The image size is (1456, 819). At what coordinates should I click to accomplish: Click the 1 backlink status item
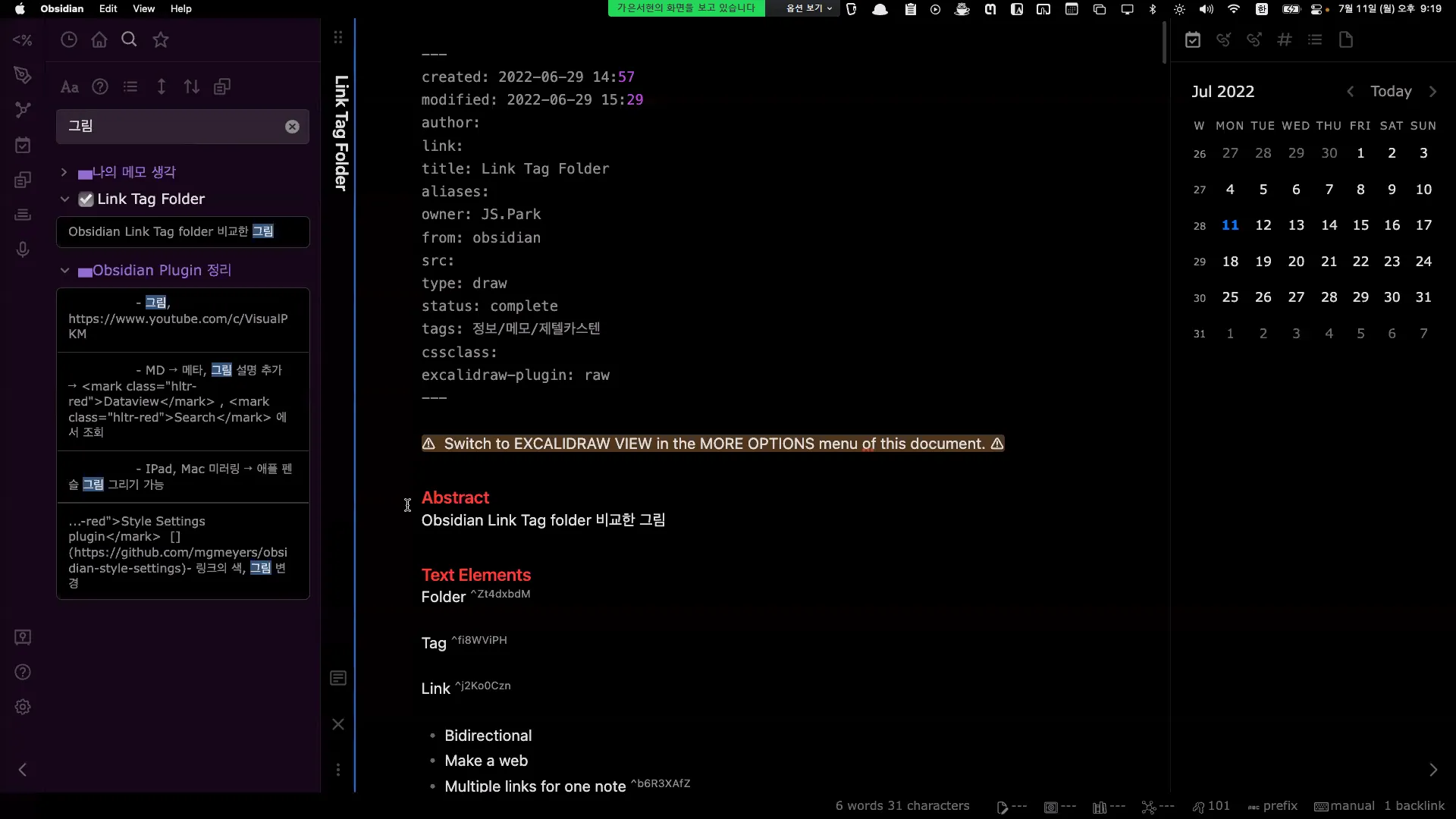1414,805
